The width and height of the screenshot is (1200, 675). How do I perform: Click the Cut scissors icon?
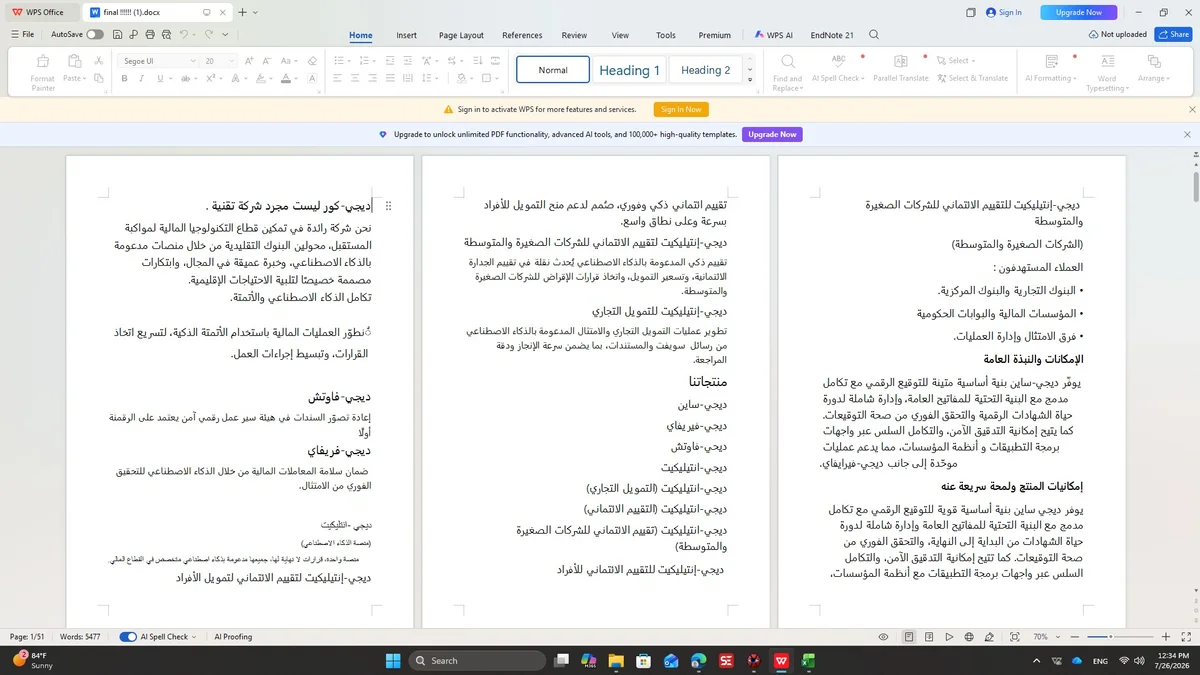point(98,61)
